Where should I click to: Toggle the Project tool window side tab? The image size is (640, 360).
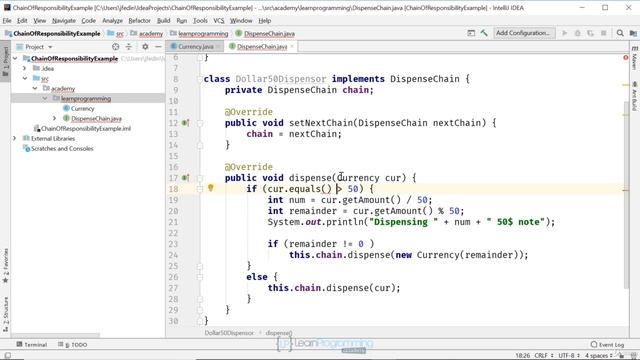click(x=5, y=62)
